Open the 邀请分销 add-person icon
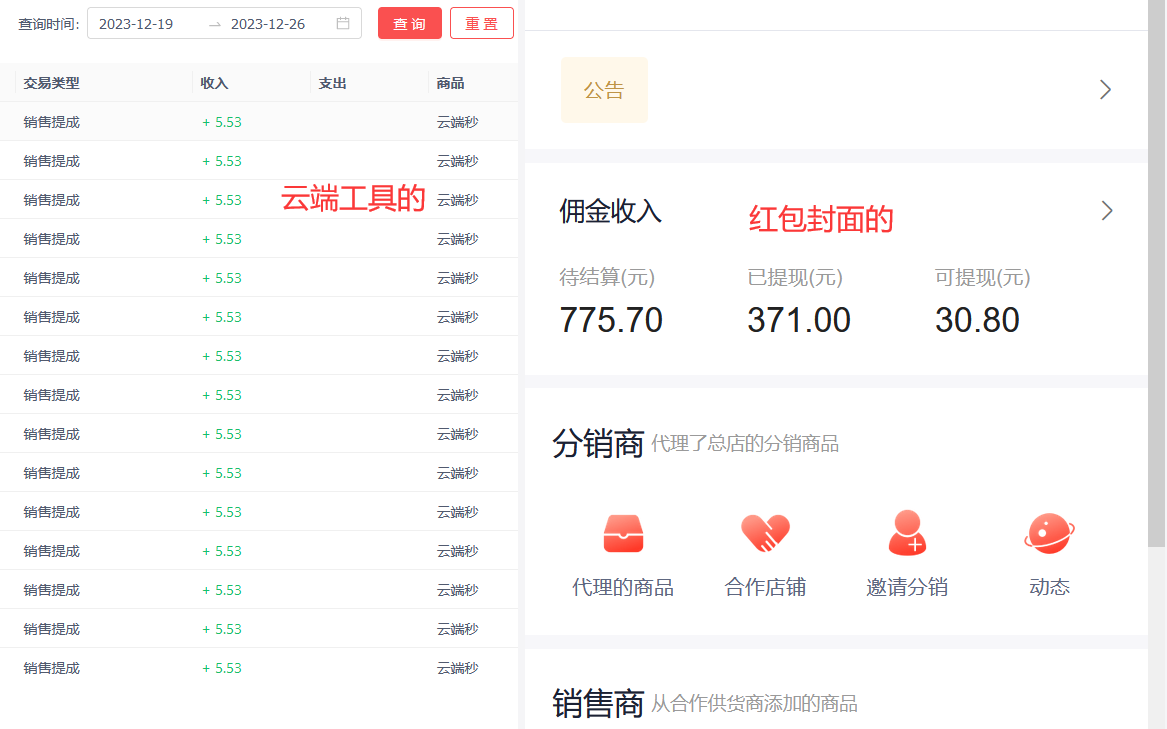 click(907, 533)
